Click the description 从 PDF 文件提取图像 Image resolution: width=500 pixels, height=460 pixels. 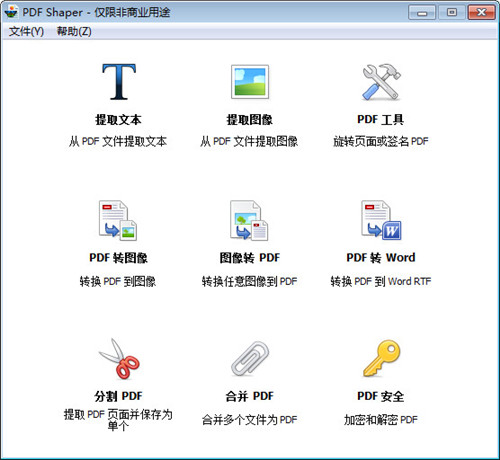pyautogui.click(x=249, y=142)
